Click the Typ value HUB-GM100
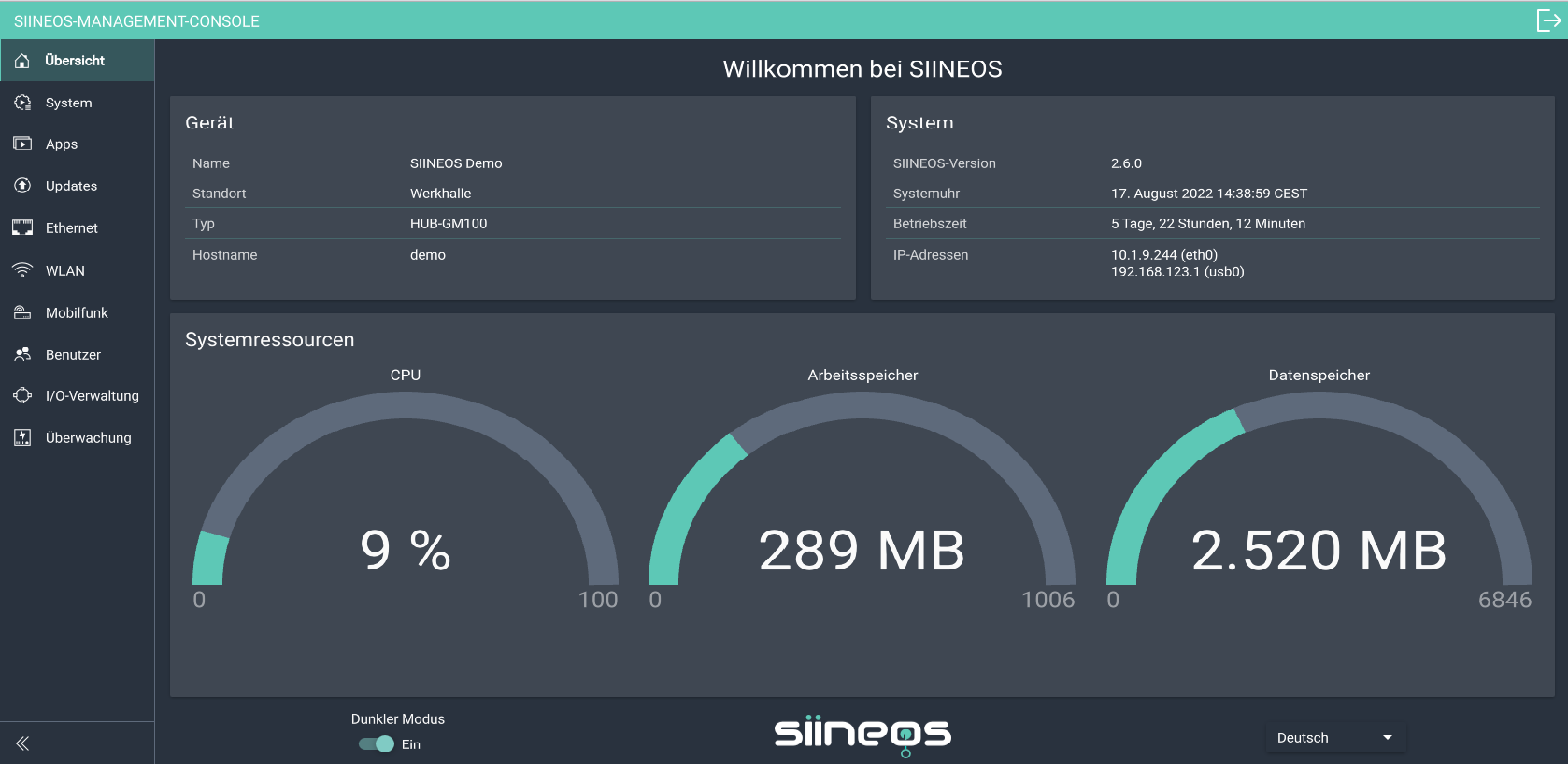 coord(449,223)
